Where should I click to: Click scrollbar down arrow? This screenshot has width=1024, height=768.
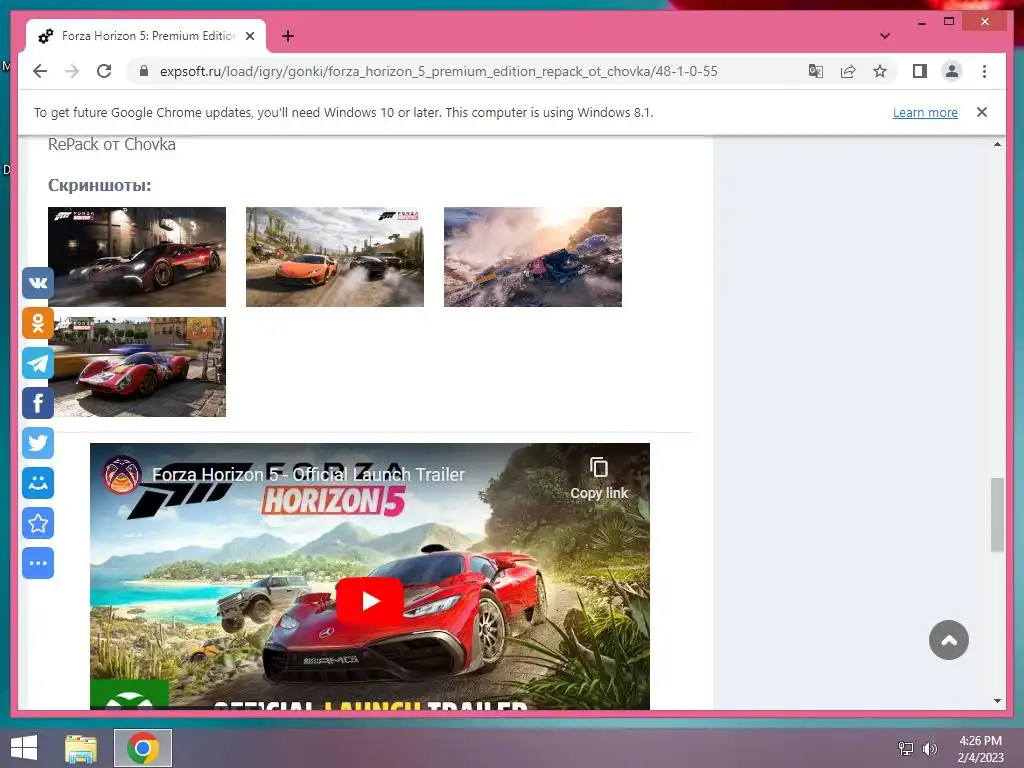coord(997,701)
